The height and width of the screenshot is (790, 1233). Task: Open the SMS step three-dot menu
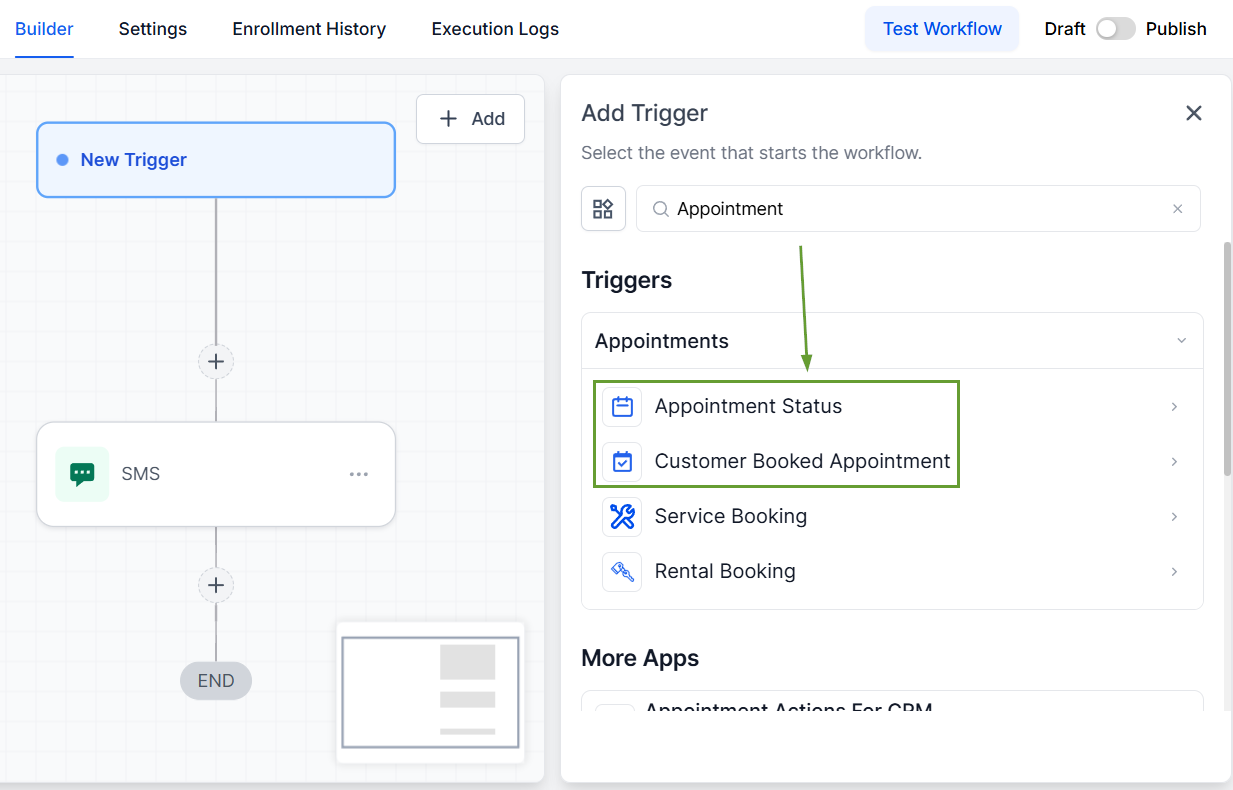coord(359,474)
